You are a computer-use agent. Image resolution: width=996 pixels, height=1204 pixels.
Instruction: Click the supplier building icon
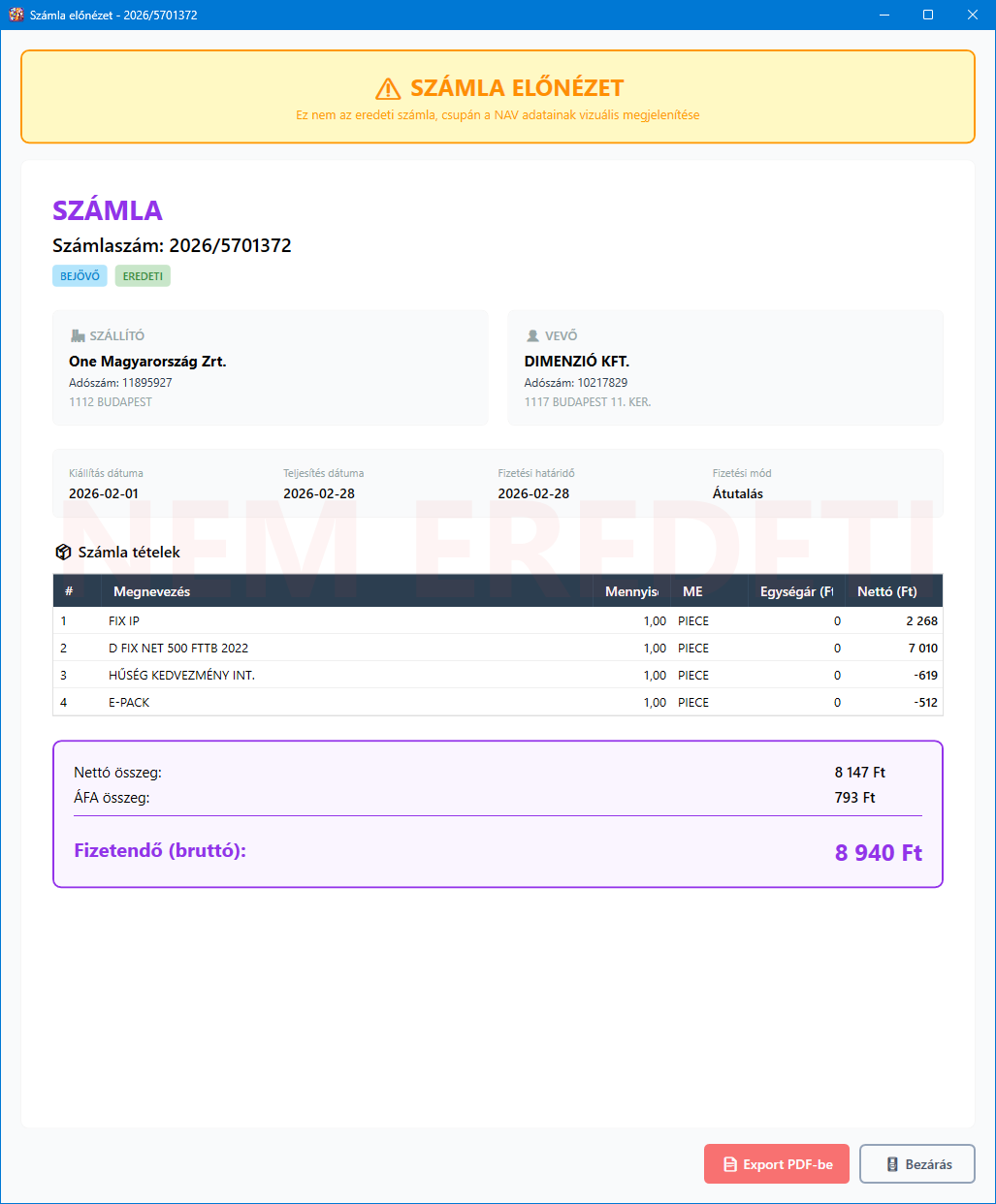coord(78,335)
